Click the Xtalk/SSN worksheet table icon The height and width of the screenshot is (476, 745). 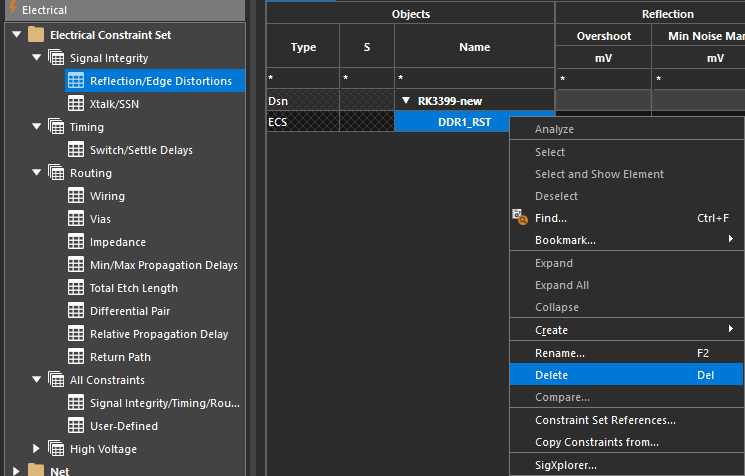tap(76, 104)
